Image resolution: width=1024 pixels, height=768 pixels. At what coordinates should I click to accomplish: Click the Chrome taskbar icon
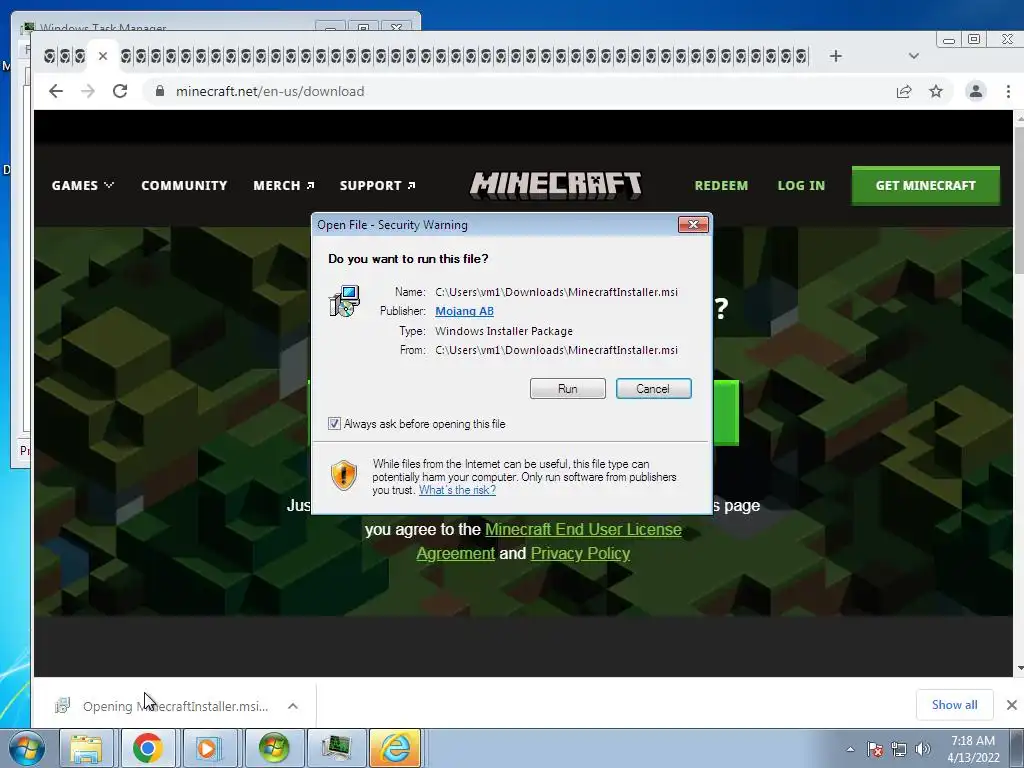[x=148, y=748]
